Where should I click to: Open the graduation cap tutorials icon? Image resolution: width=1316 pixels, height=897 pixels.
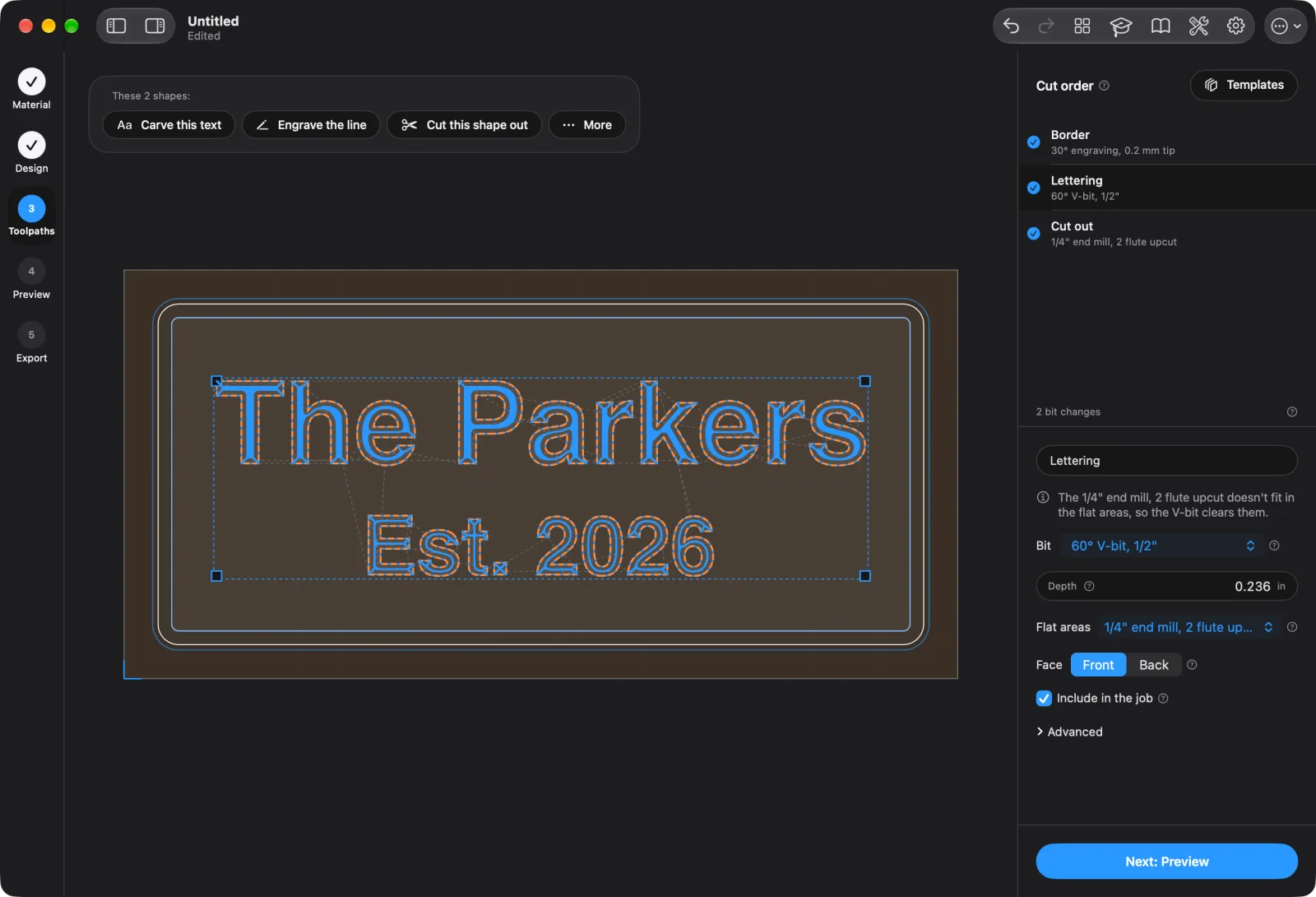click(x=1120, y=26)
